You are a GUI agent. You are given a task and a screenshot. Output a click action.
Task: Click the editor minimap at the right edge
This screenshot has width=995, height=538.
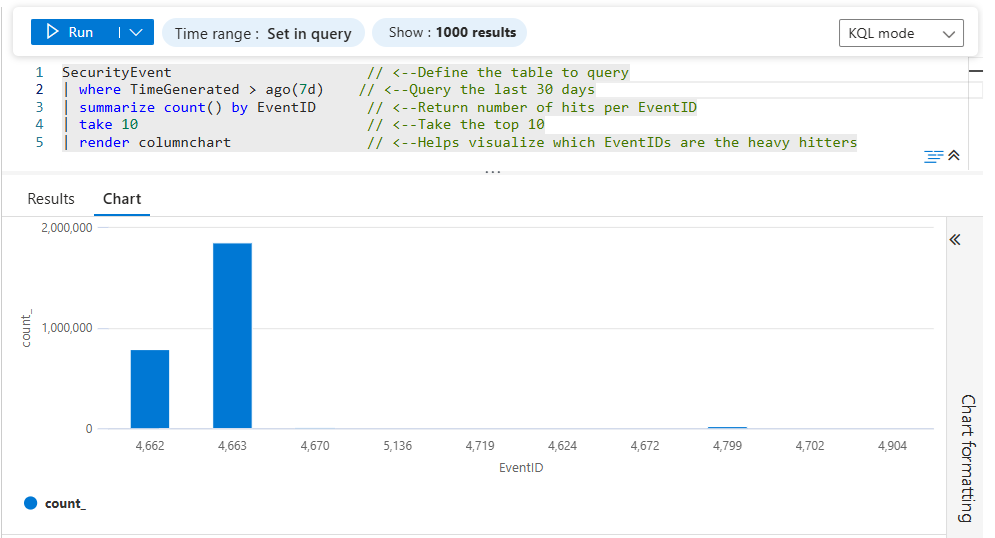[976, 90]
